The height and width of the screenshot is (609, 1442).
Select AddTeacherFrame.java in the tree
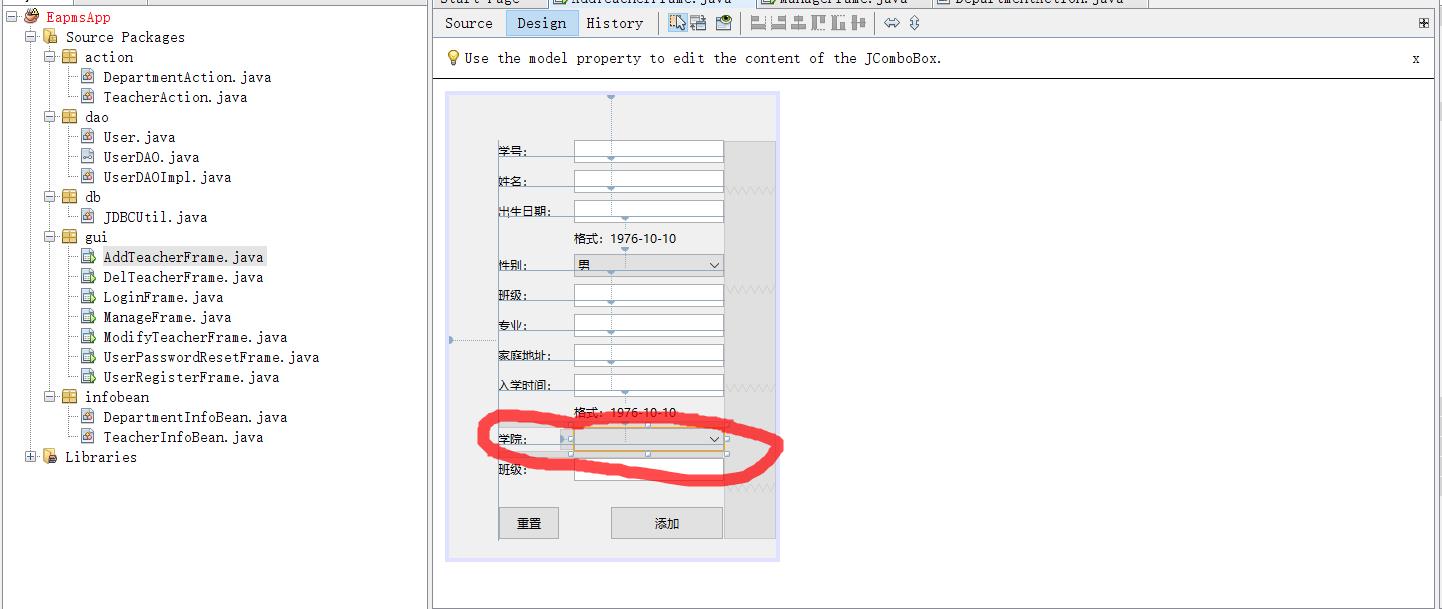click(184, 257)
